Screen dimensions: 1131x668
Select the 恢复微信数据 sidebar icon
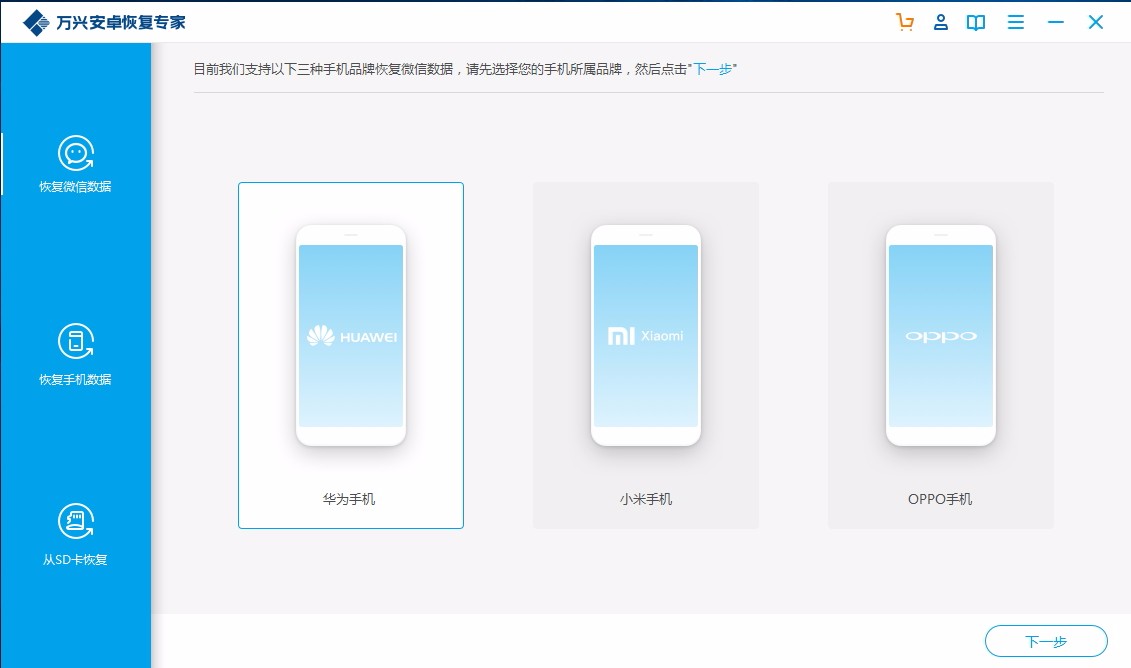pyautogui.click(x=76, y=153)
